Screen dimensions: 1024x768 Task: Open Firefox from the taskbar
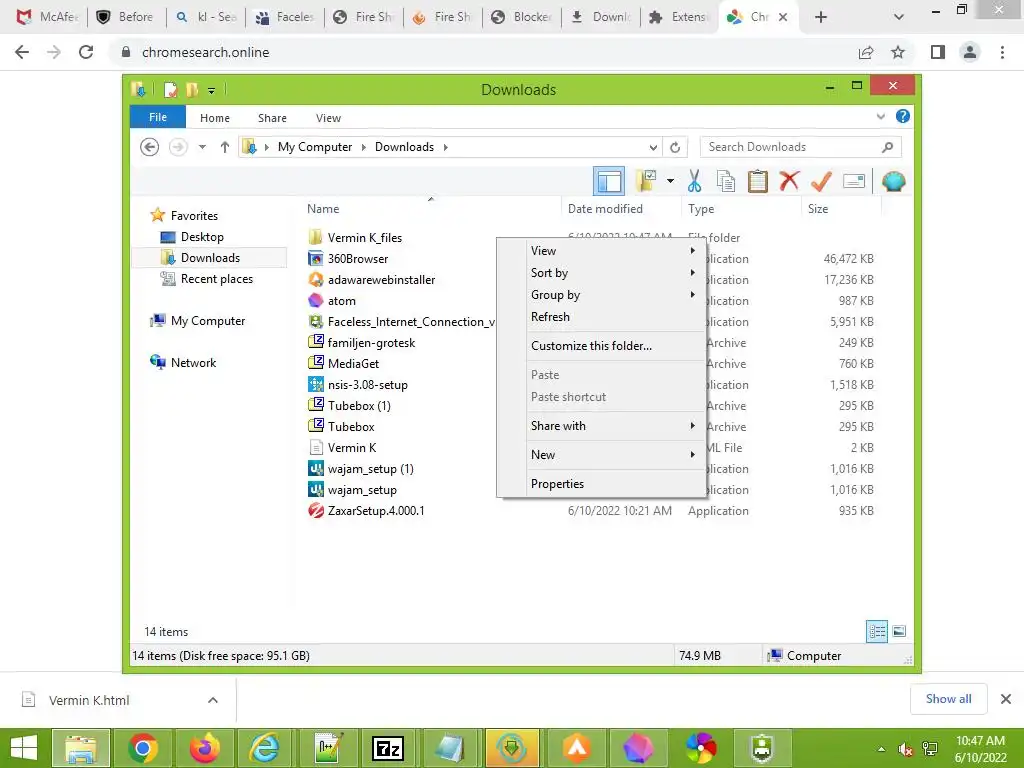coord(204,748)
